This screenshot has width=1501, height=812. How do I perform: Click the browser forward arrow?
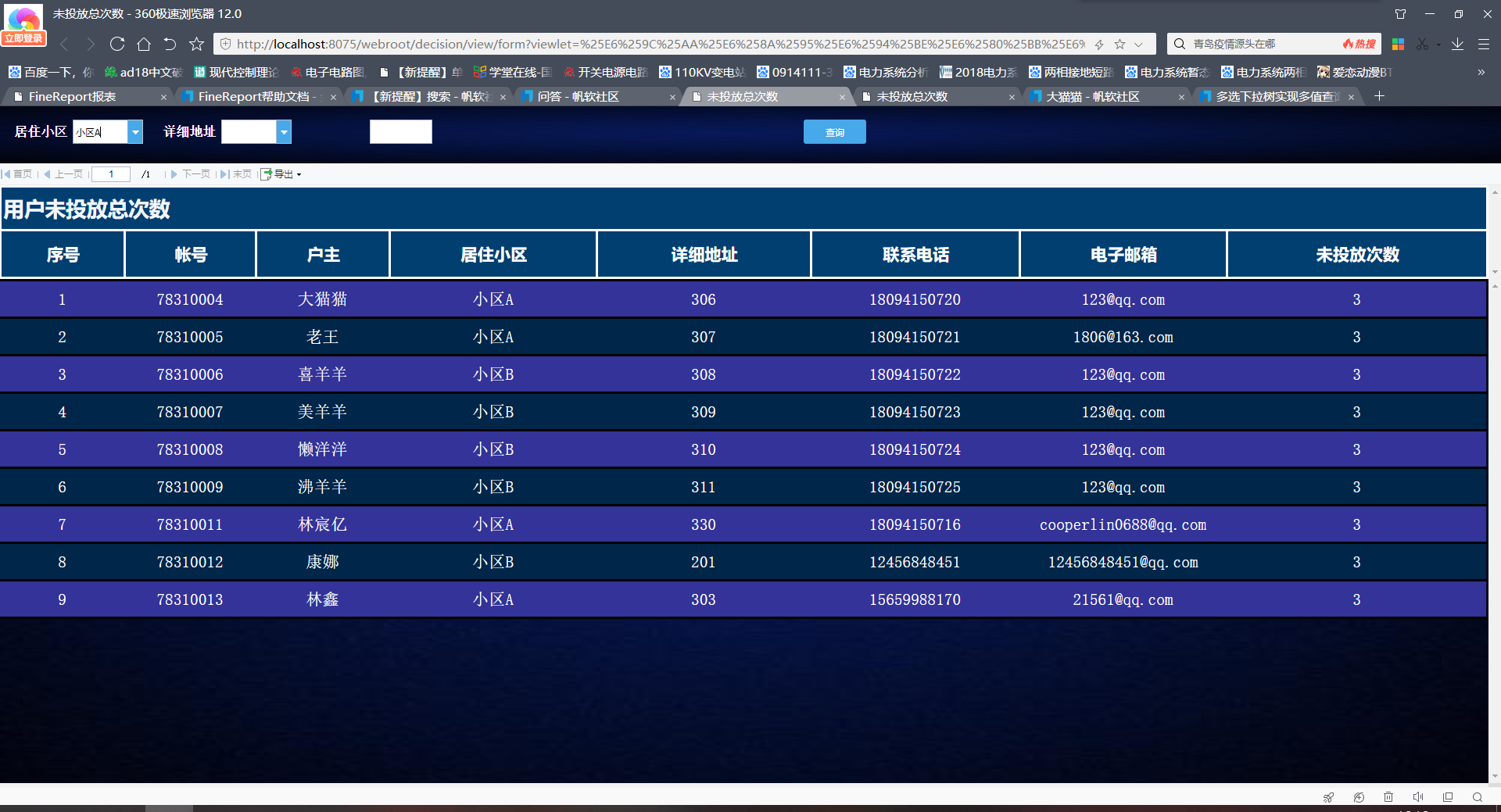[x=91, y=45]
